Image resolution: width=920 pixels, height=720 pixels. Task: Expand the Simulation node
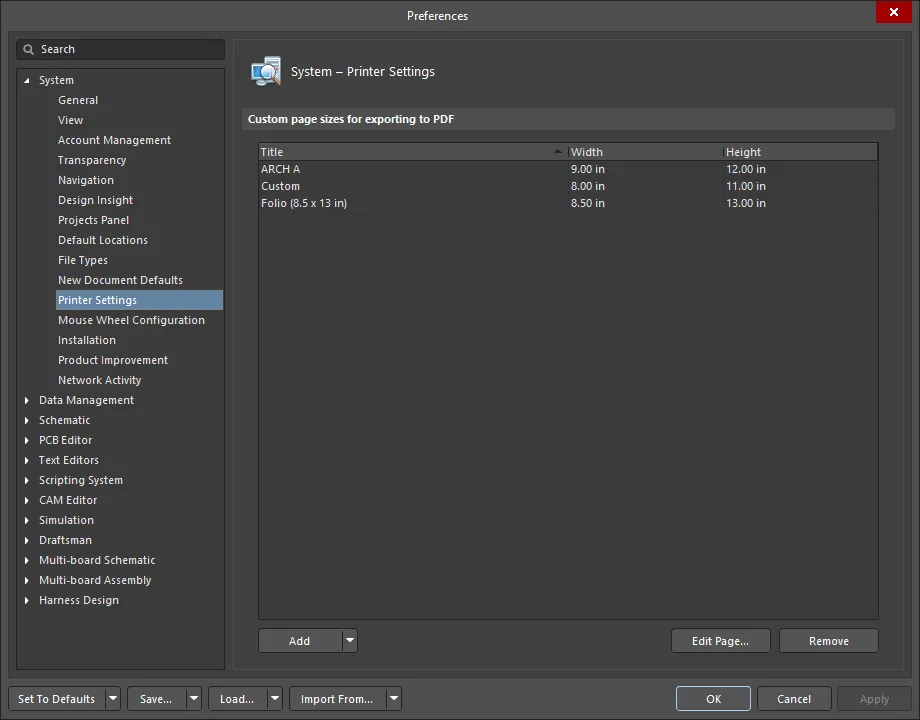click(26, 520)
